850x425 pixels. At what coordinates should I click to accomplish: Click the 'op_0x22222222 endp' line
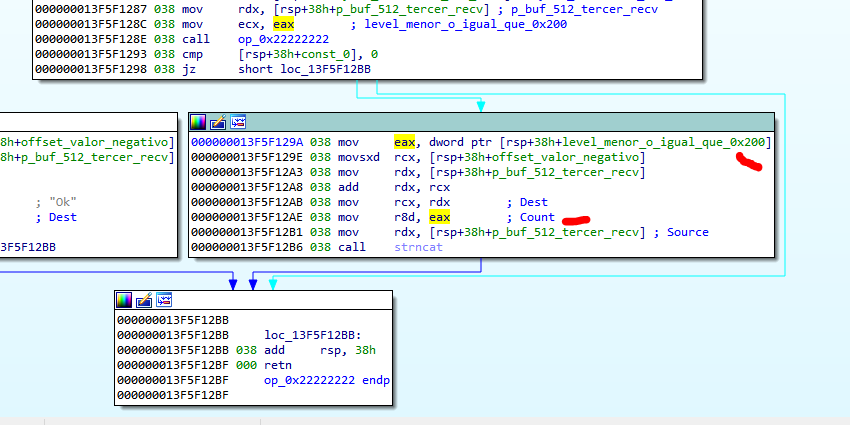pyautogui.click(x=325, y=381)
